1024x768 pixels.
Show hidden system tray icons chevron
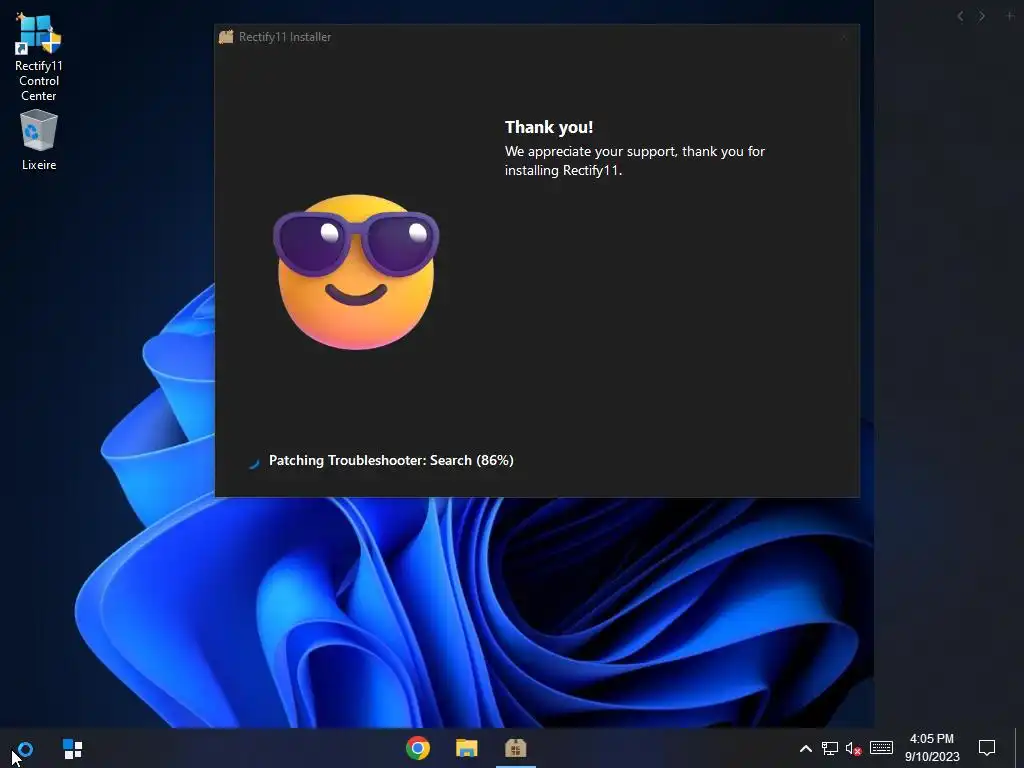[x=806, y=748]
